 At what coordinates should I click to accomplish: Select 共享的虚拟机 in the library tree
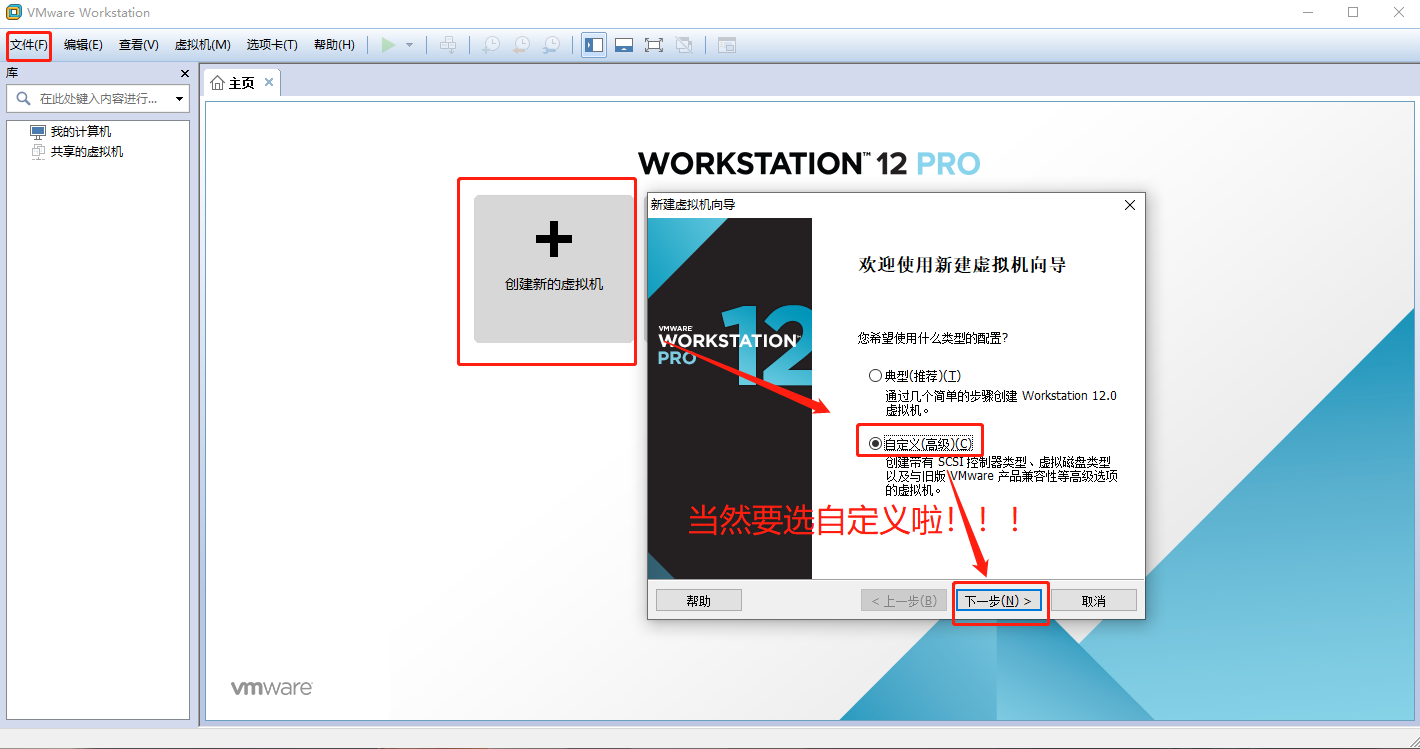(x=87, y=152)
